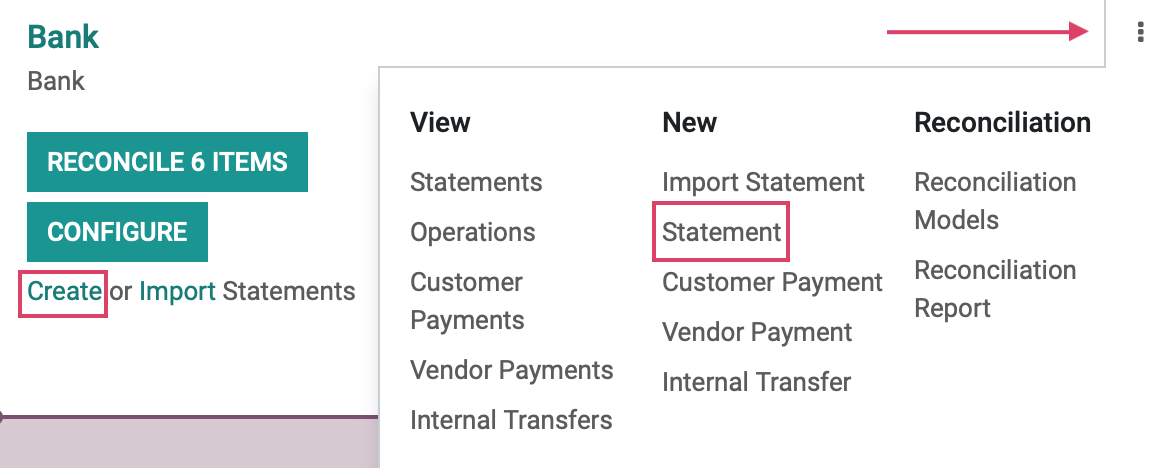
Task: Select Operations under View
Action: 472,232
